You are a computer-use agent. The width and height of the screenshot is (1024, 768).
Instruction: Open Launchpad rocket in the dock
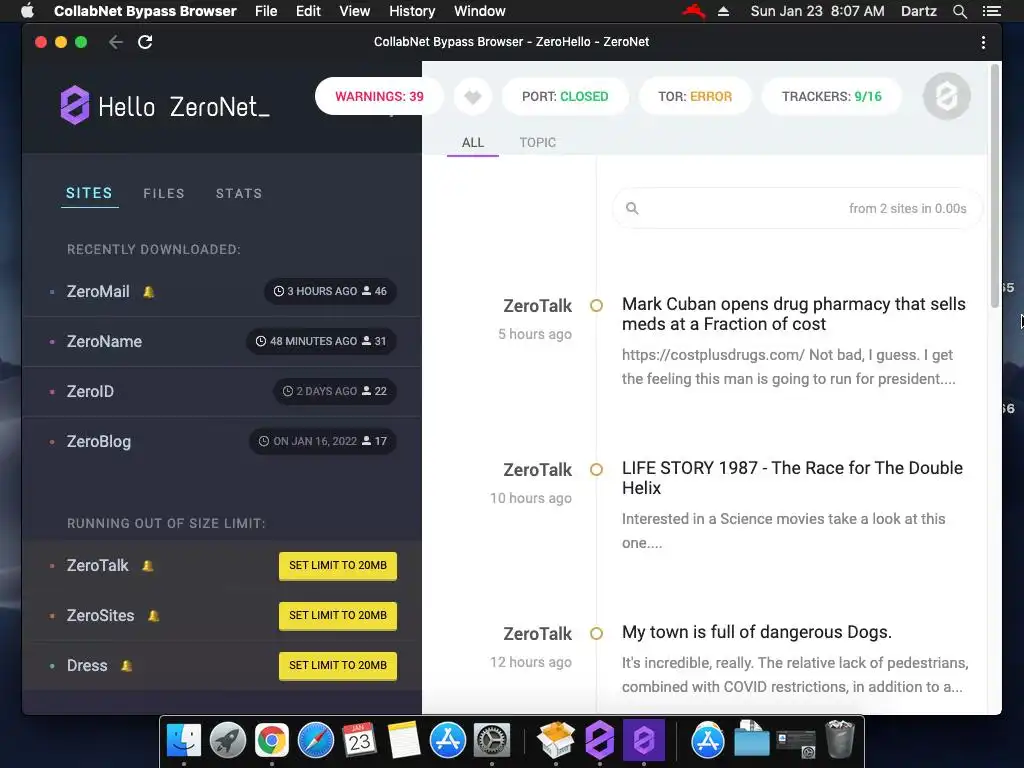(227, 741)
